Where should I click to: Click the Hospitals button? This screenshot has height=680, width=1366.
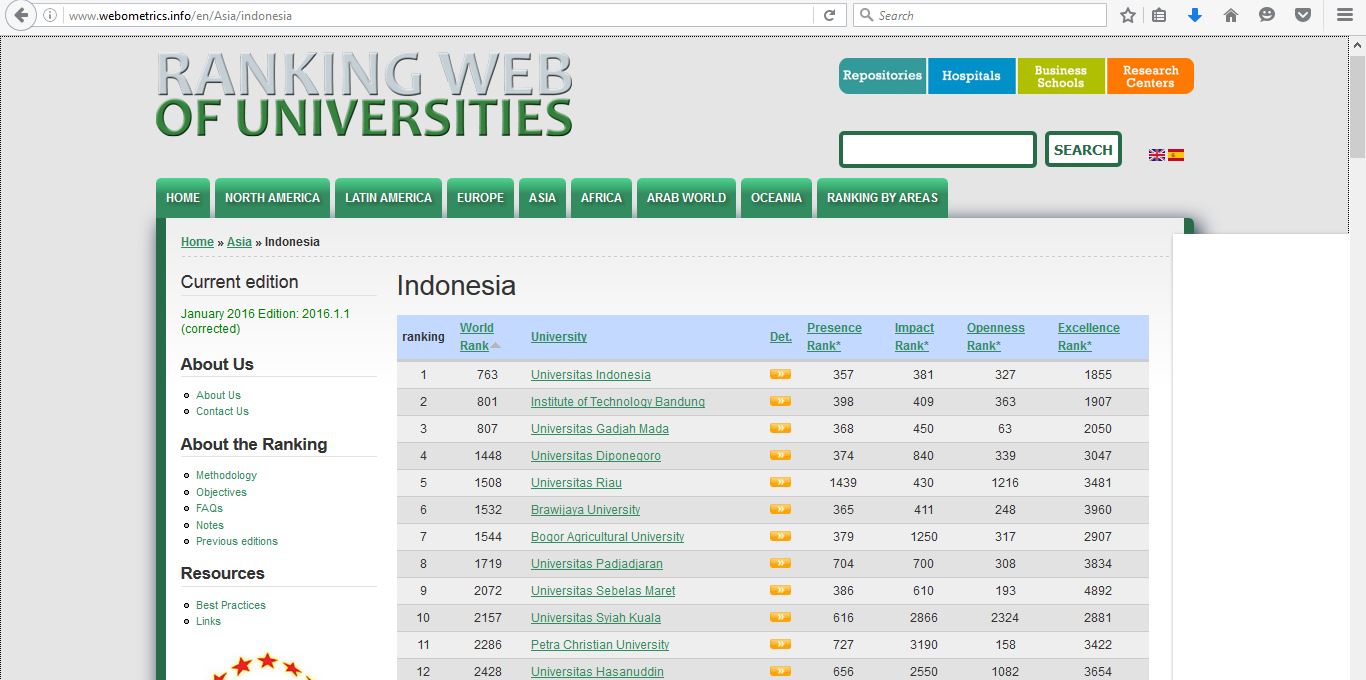(x=971, y=76)
